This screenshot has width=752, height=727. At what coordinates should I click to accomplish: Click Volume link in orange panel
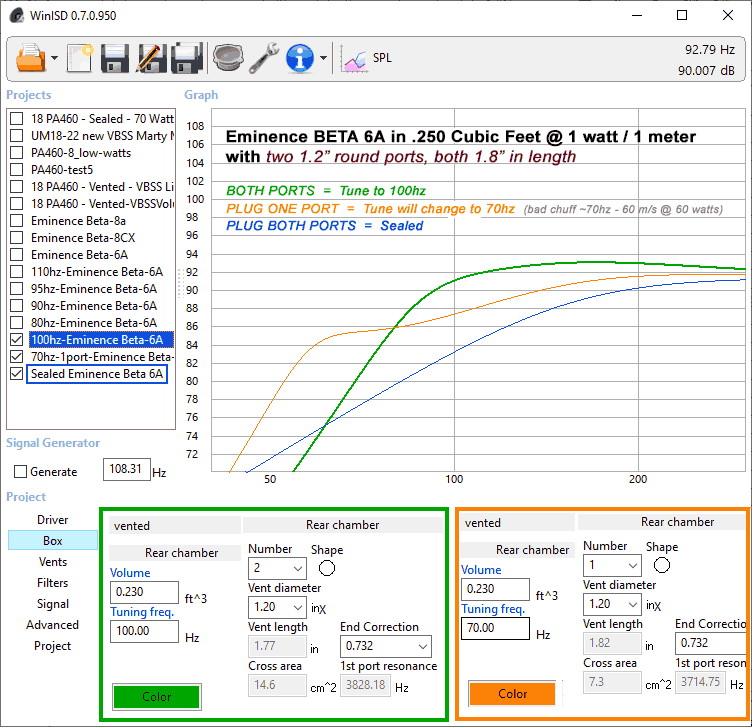coord(481,570)
